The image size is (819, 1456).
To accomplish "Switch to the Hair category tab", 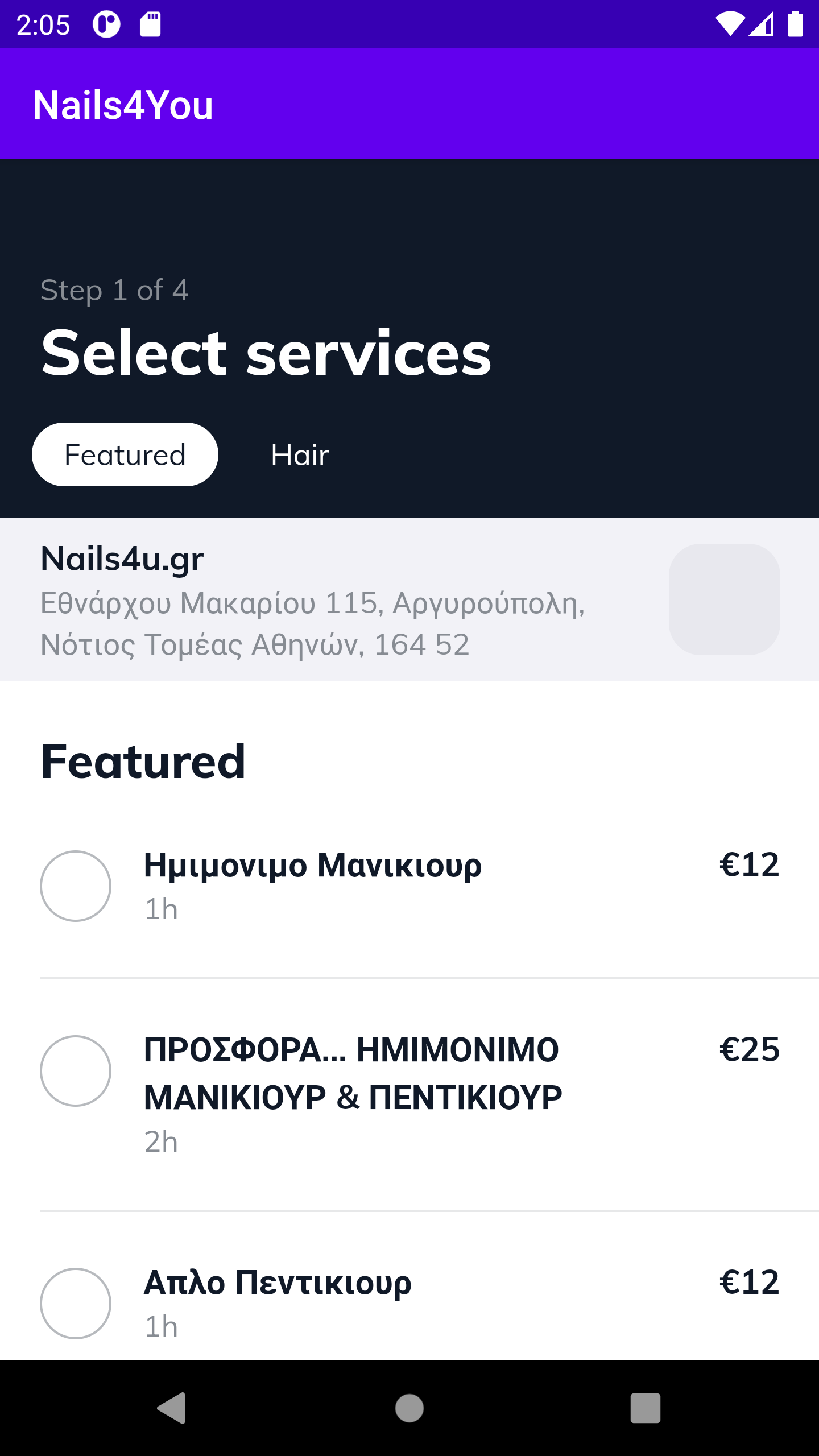I will 300,455.
